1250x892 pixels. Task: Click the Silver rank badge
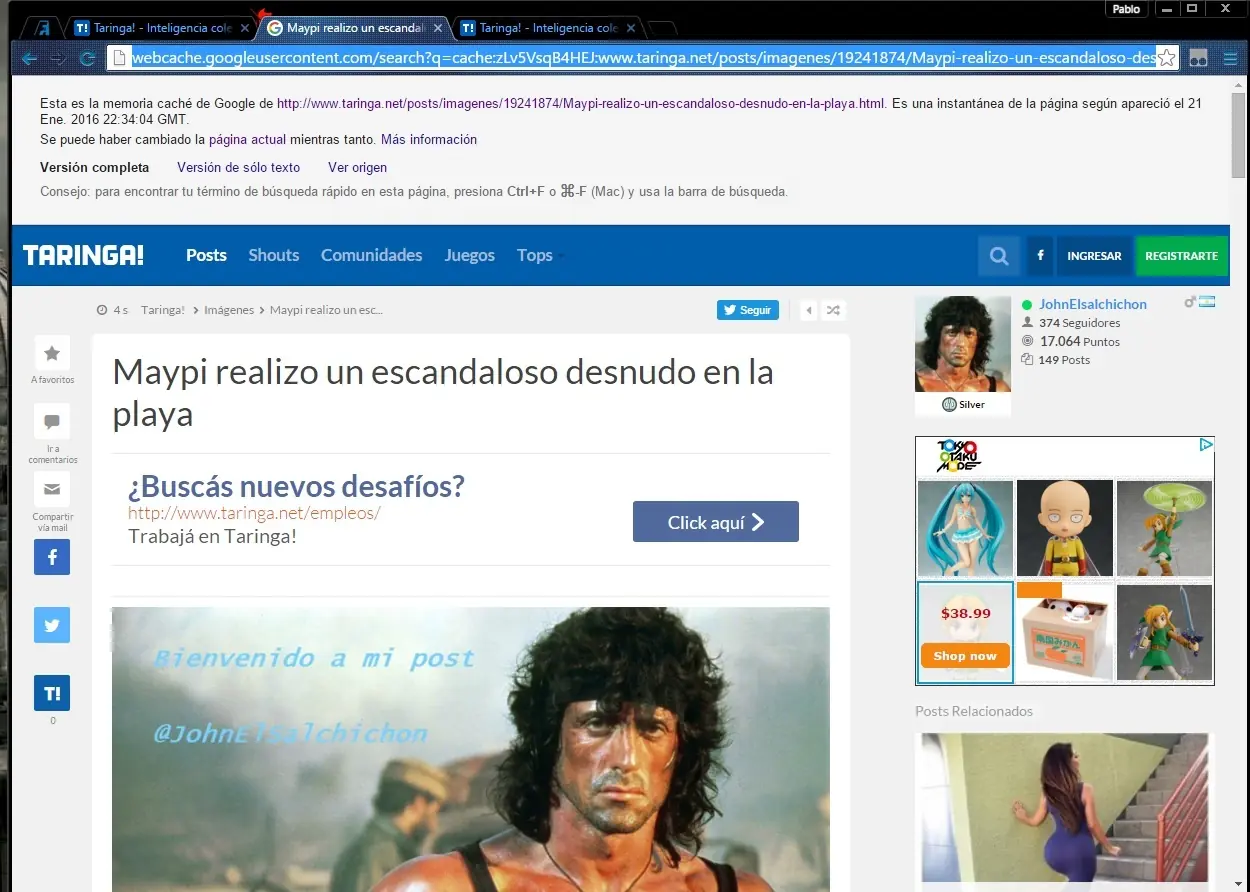pyautogui.click(x=963, y=404)
